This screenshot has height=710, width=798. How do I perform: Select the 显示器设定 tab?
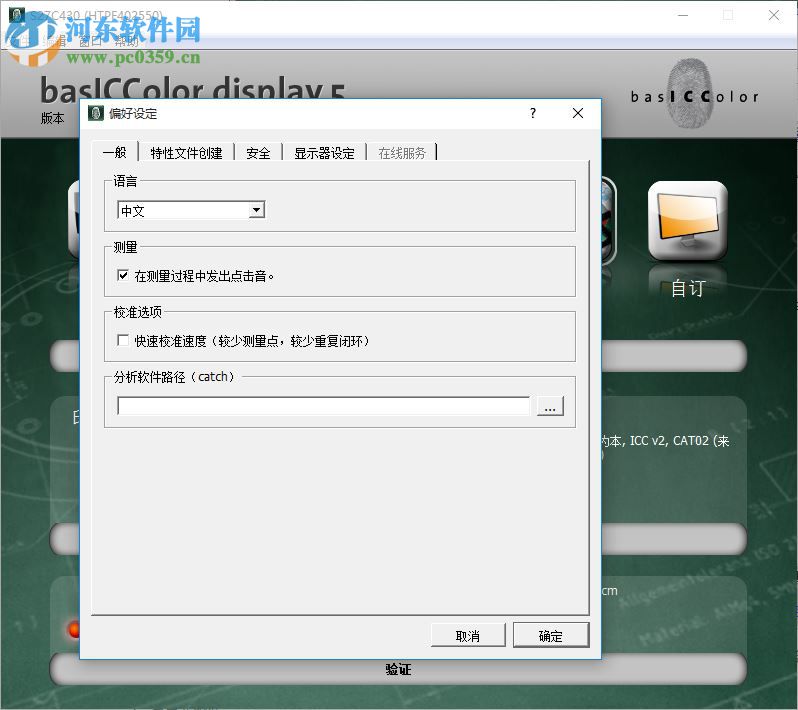click(x=324, y=153)
